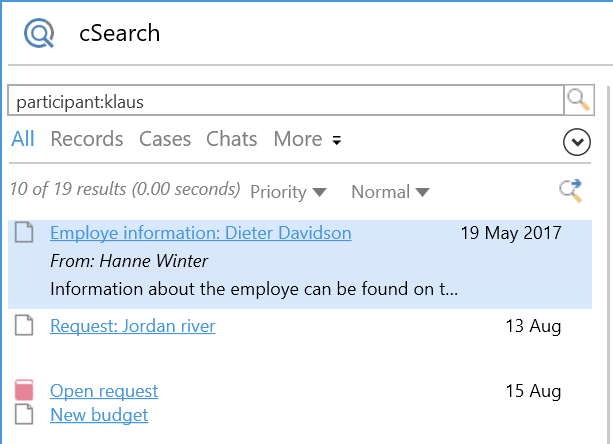The height and width of the screenshot is (444, 613).
Task: Expand the circled chevron options button
Action: 577,143
